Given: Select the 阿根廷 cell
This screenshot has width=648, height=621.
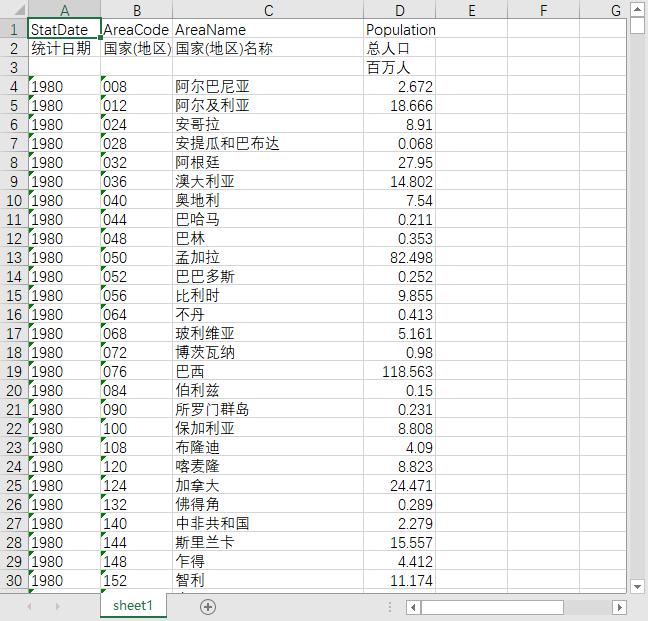Looking at the screenshot, I should (268, 162).
